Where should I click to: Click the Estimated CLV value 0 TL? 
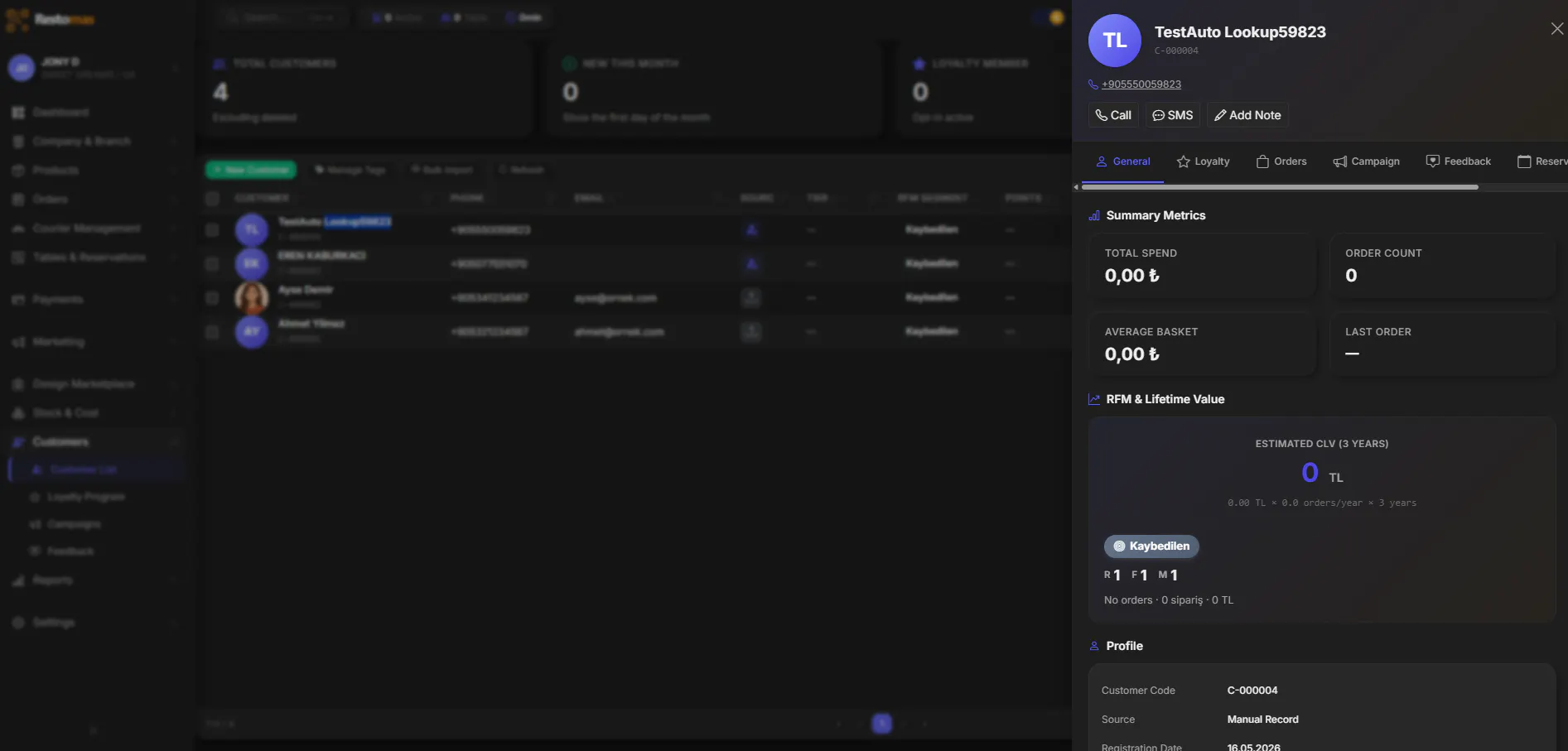1322,473
